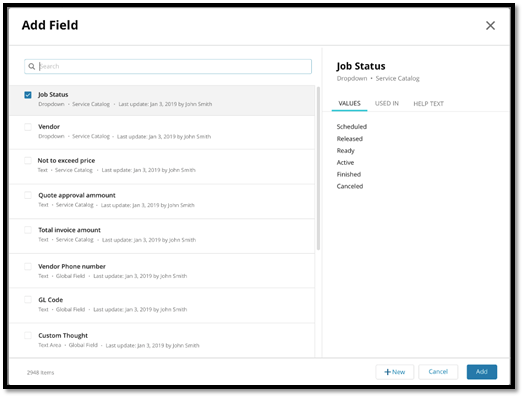Switch to the USED IN tab

click(x=387, y=104)
